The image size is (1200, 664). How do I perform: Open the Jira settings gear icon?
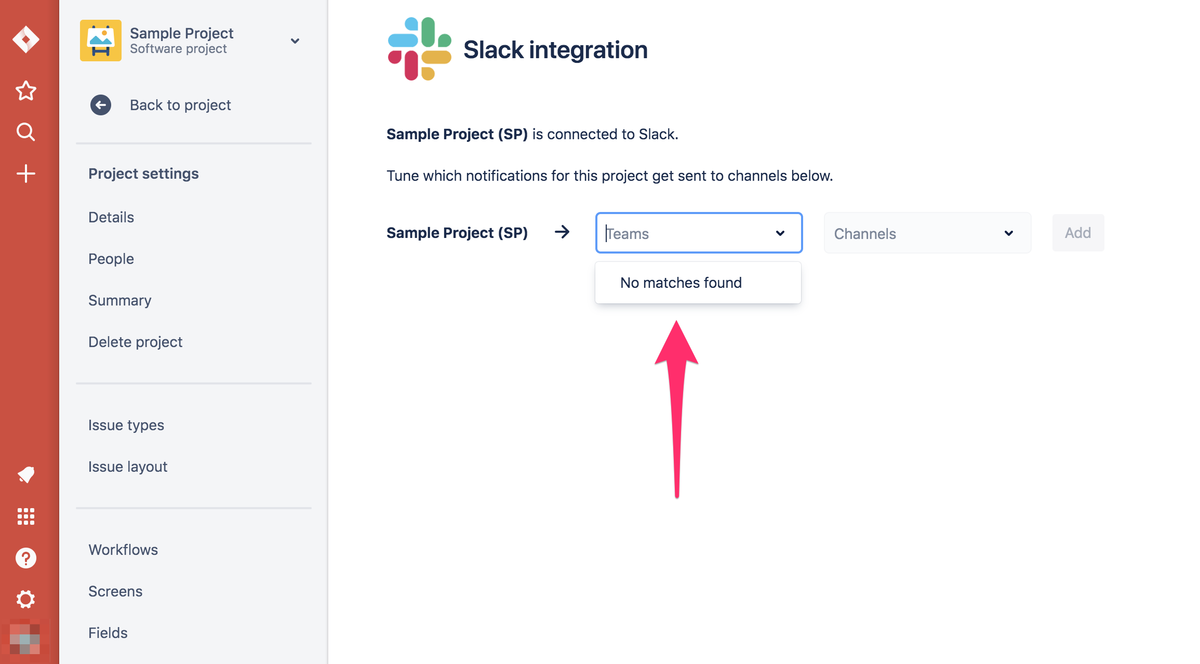coord(26,599)
